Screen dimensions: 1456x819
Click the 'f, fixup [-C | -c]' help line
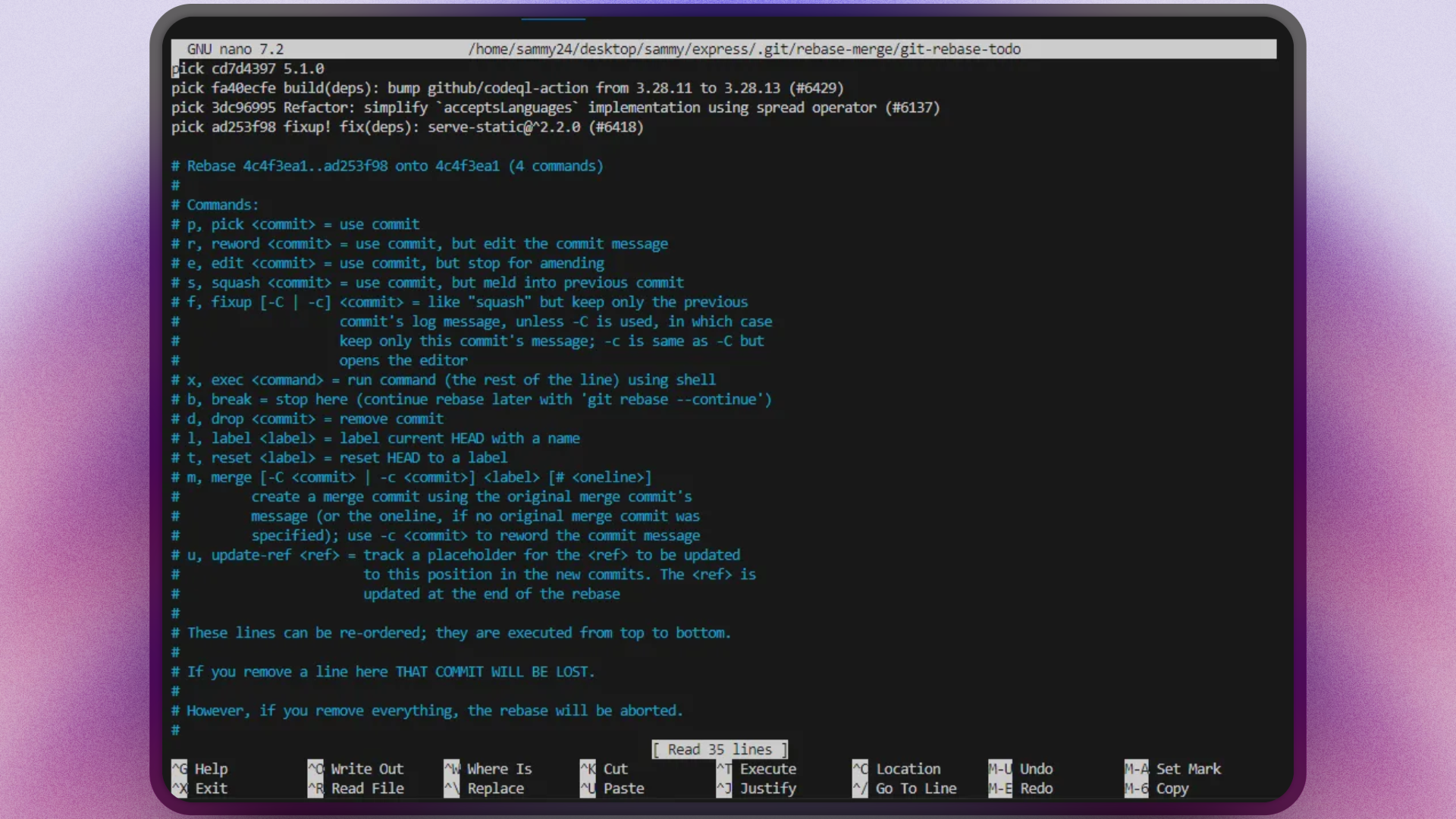click(460, 302)
